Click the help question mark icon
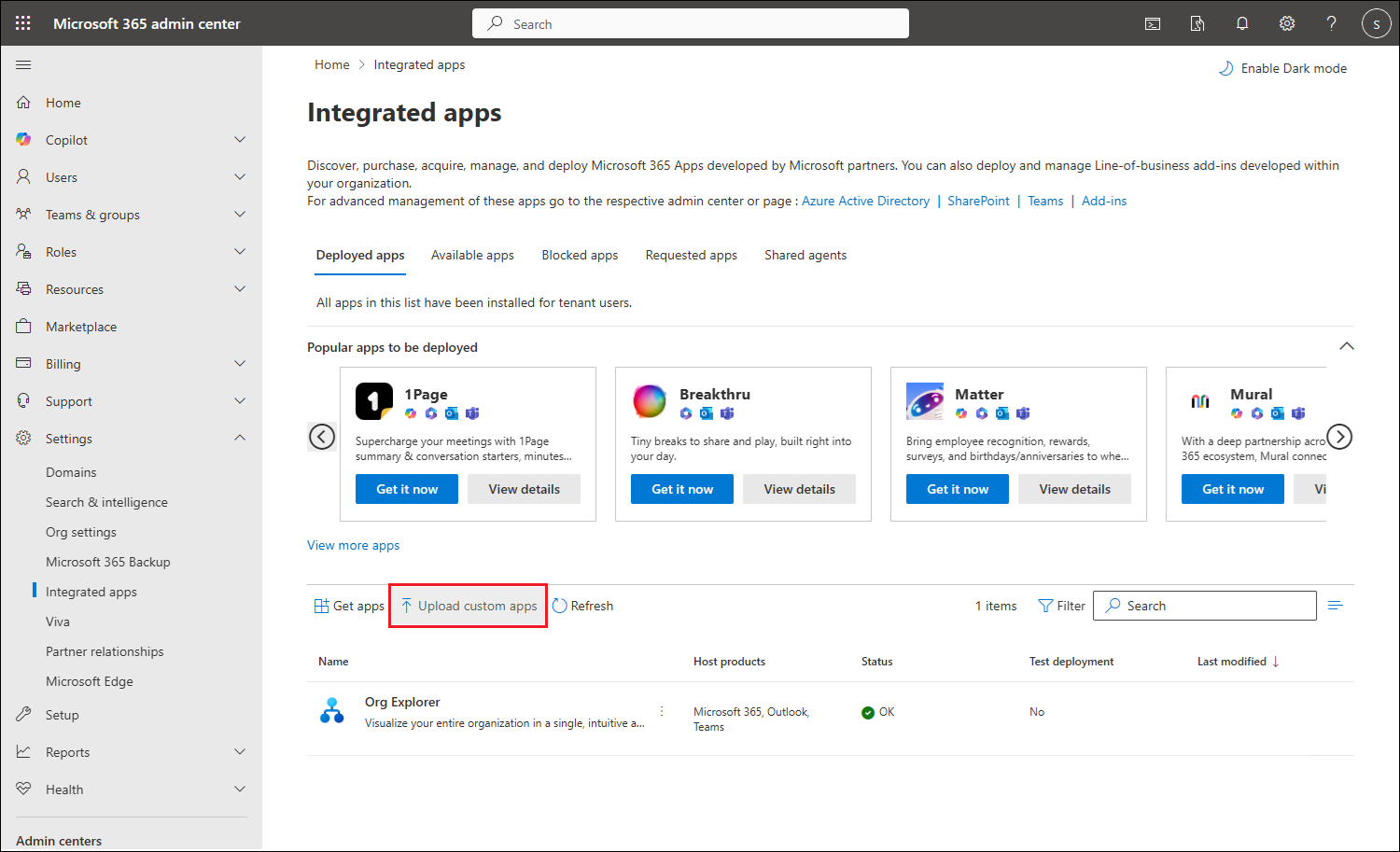Image resolution: width=1400 pixels, height=852 pixels. 1332,23
